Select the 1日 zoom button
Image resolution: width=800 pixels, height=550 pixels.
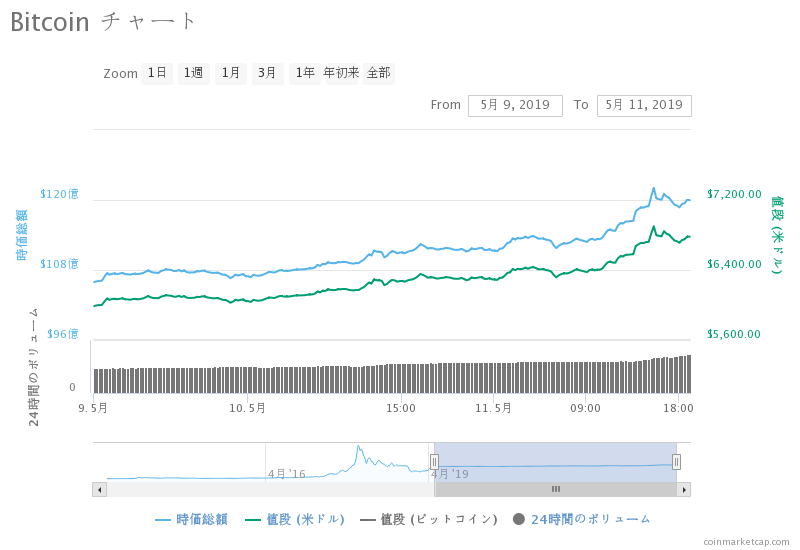coord(157,73)
